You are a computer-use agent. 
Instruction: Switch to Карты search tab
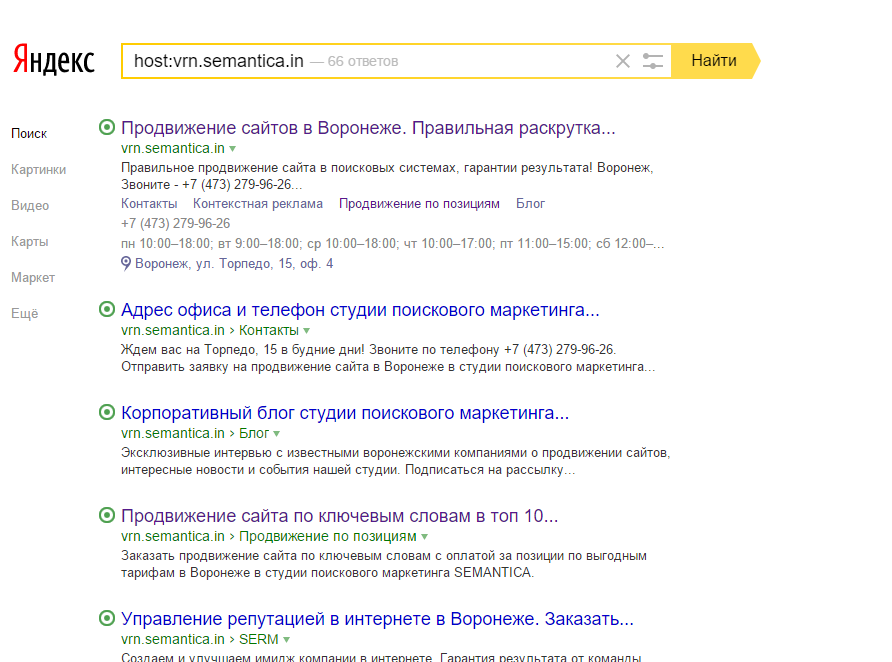tap(29, 241)
